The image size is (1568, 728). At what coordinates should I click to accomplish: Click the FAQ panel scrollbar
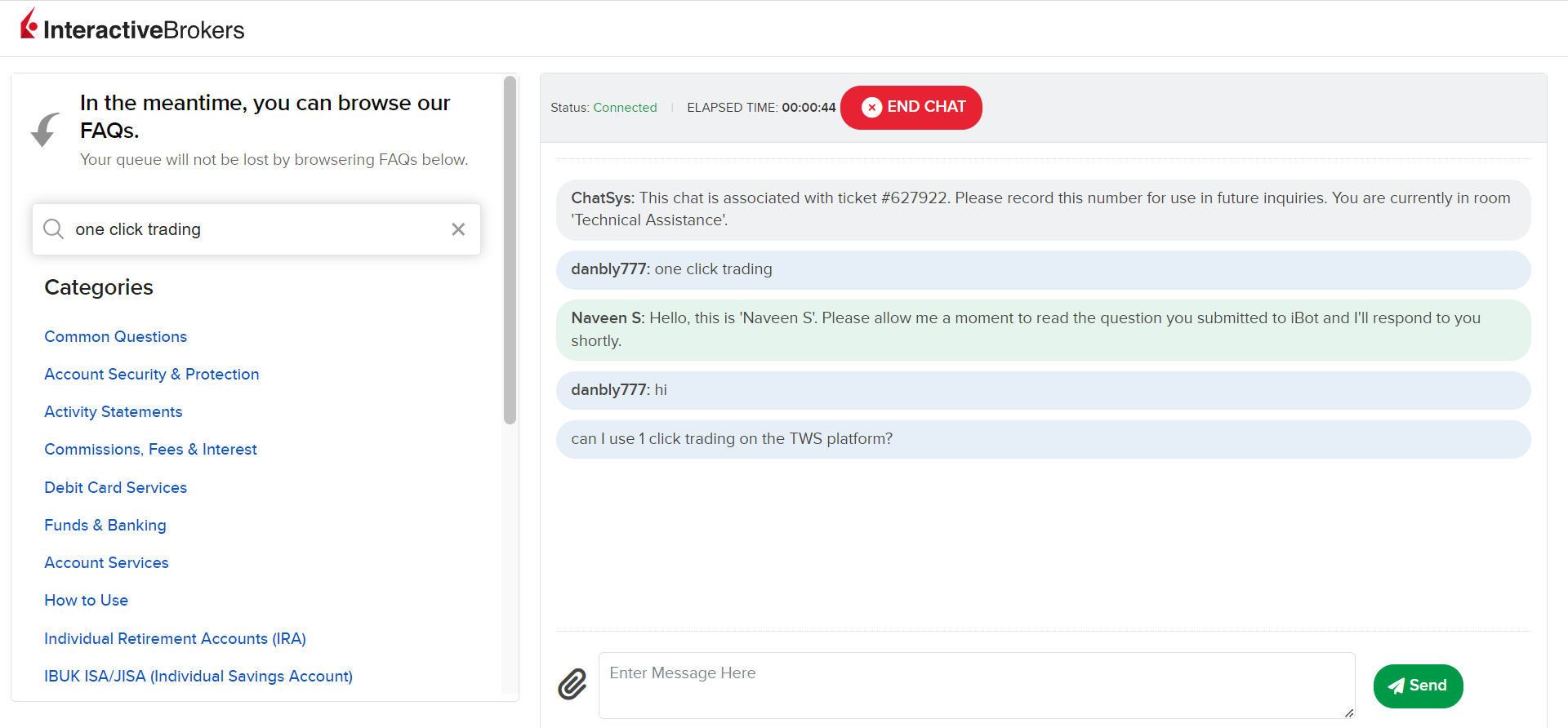[x=510, y=250]
